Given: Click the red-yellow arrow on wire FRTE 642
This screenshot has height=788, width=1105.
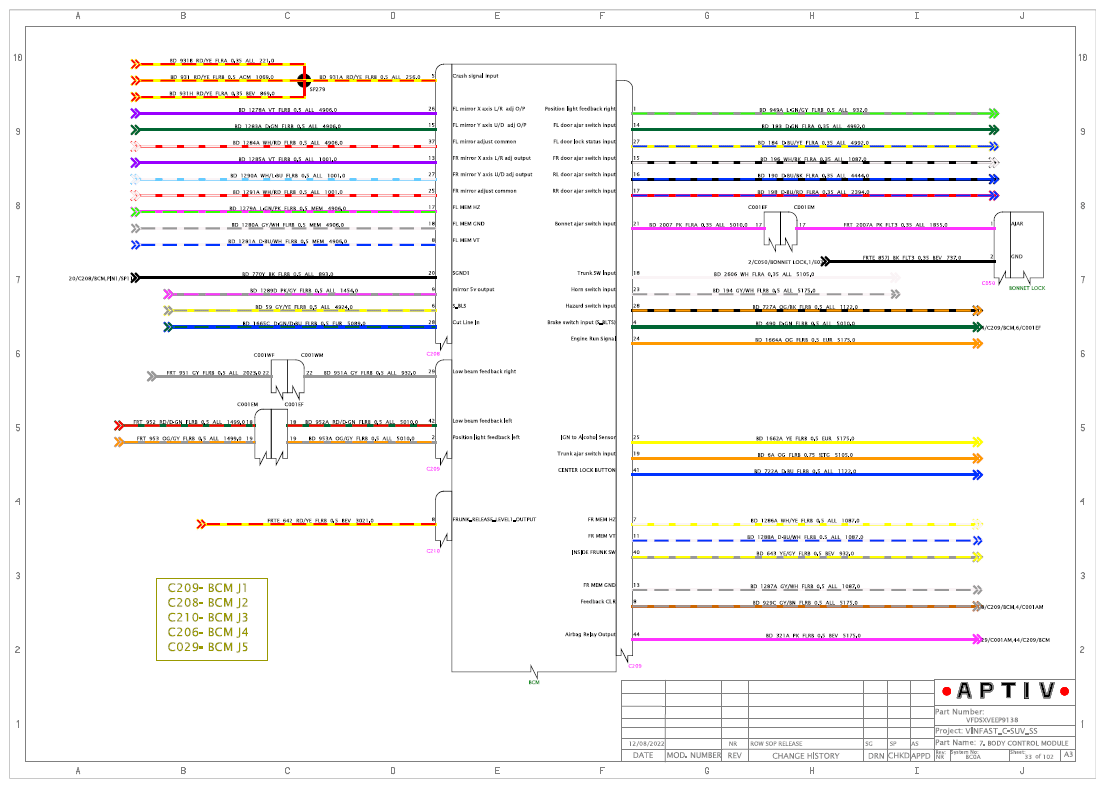Looking at the screenshot, I should click(x=202, y=524).
